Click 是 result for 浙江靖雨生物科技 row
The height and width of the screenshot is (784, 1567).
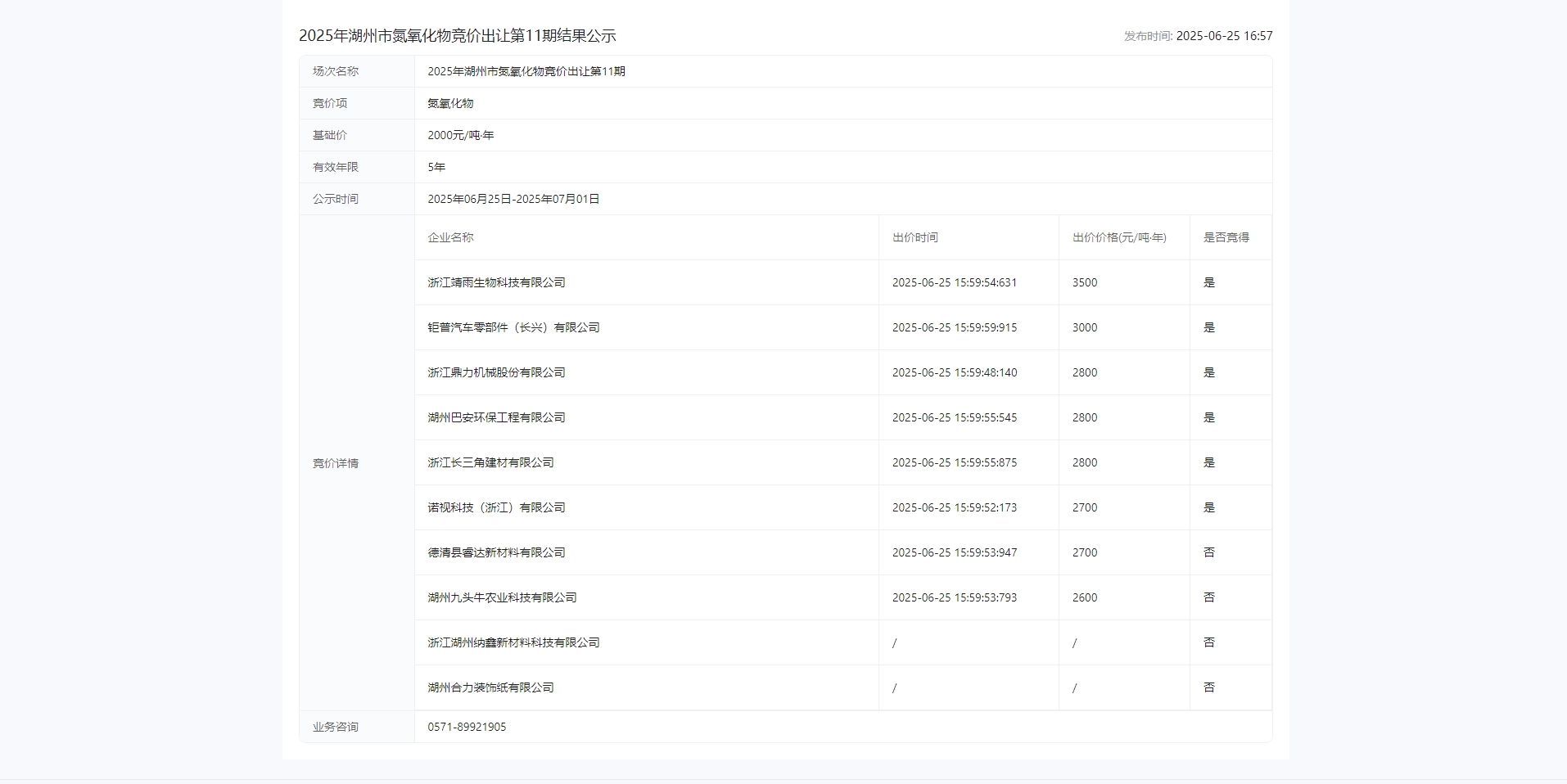point(1209,282)
